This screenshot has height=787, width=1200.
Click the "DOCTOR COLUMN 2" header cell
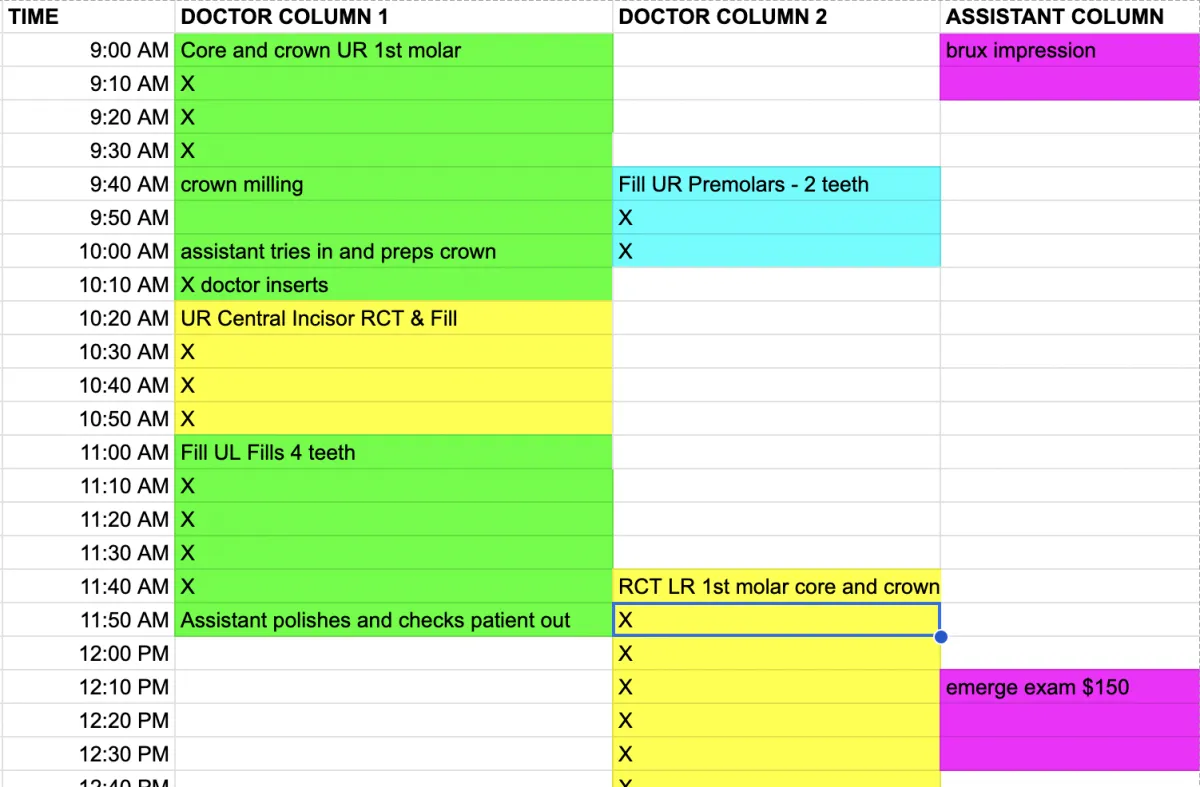pos(776,17)
